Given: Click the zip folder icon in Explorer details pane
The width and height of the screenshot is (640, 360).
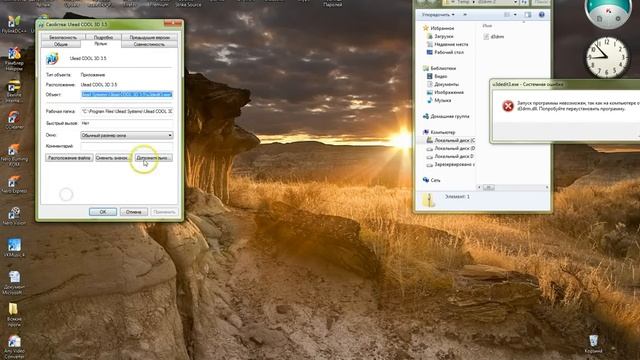Looking at the screenshot, I should click(429, 200).
